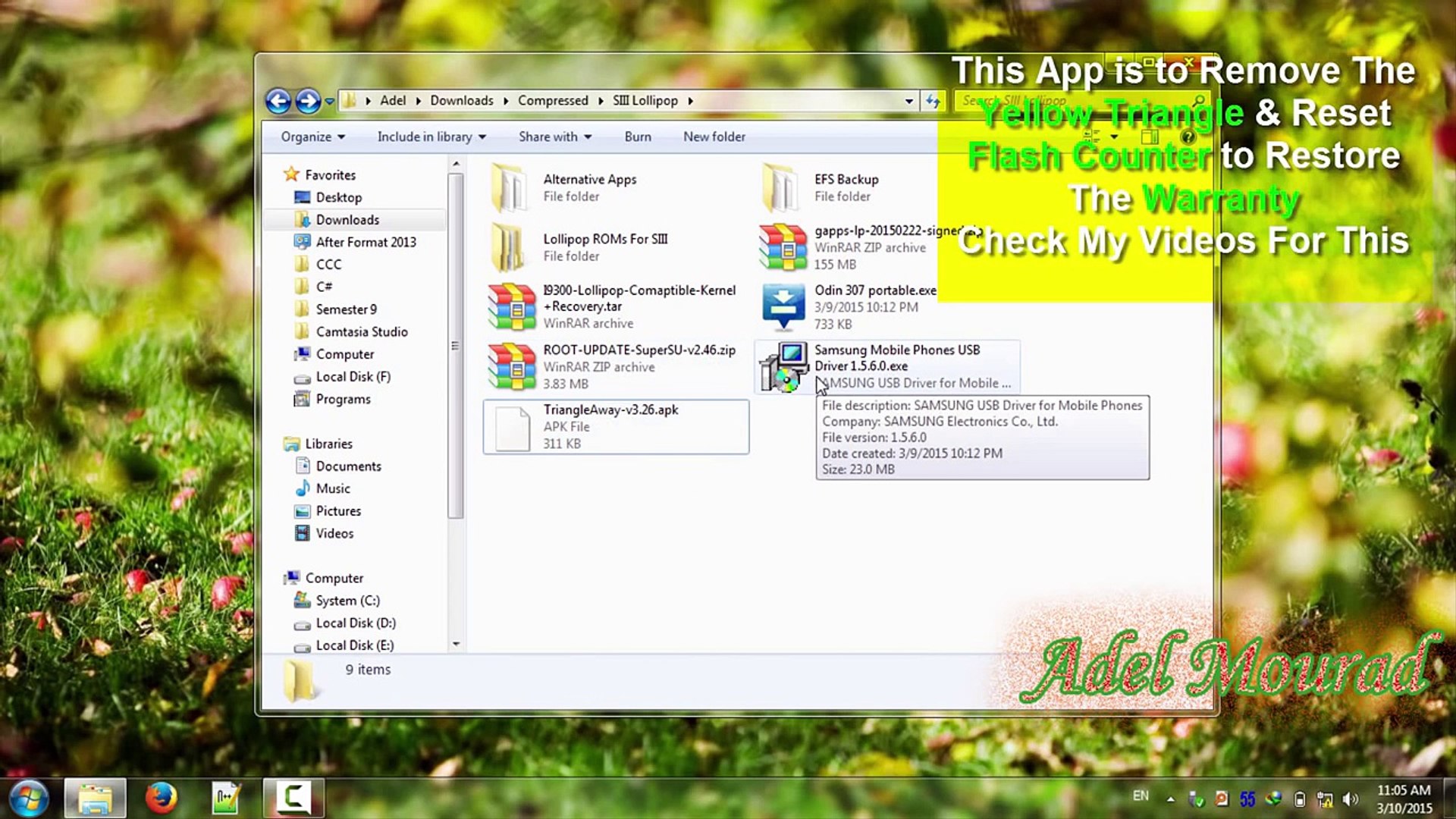The image size is (1456, 819).
Task: Click the volume speaker tray icon
Action: point(1350,799)
